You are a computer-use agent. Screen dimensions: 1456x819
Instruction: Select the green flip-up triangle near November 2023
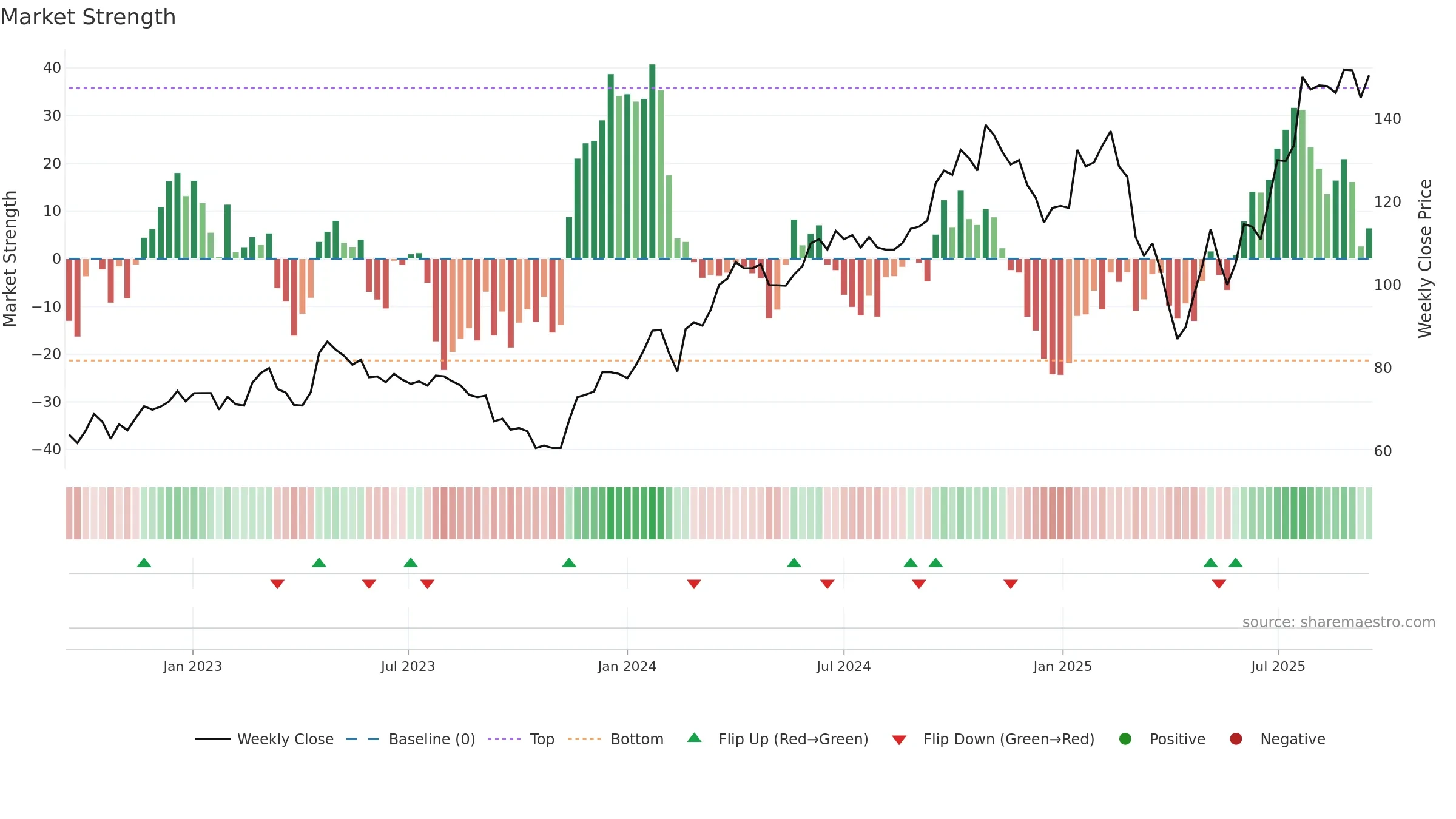pos(569,562)
